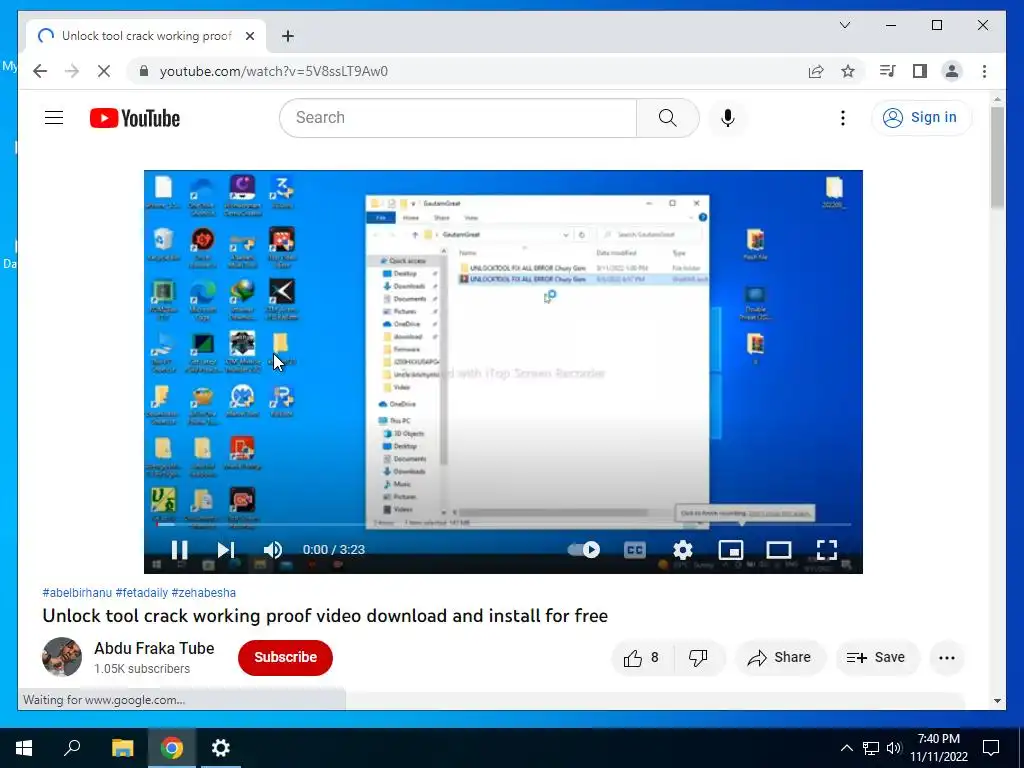
Task: Toggle the autoplay switch
Action: coord(584,550)
